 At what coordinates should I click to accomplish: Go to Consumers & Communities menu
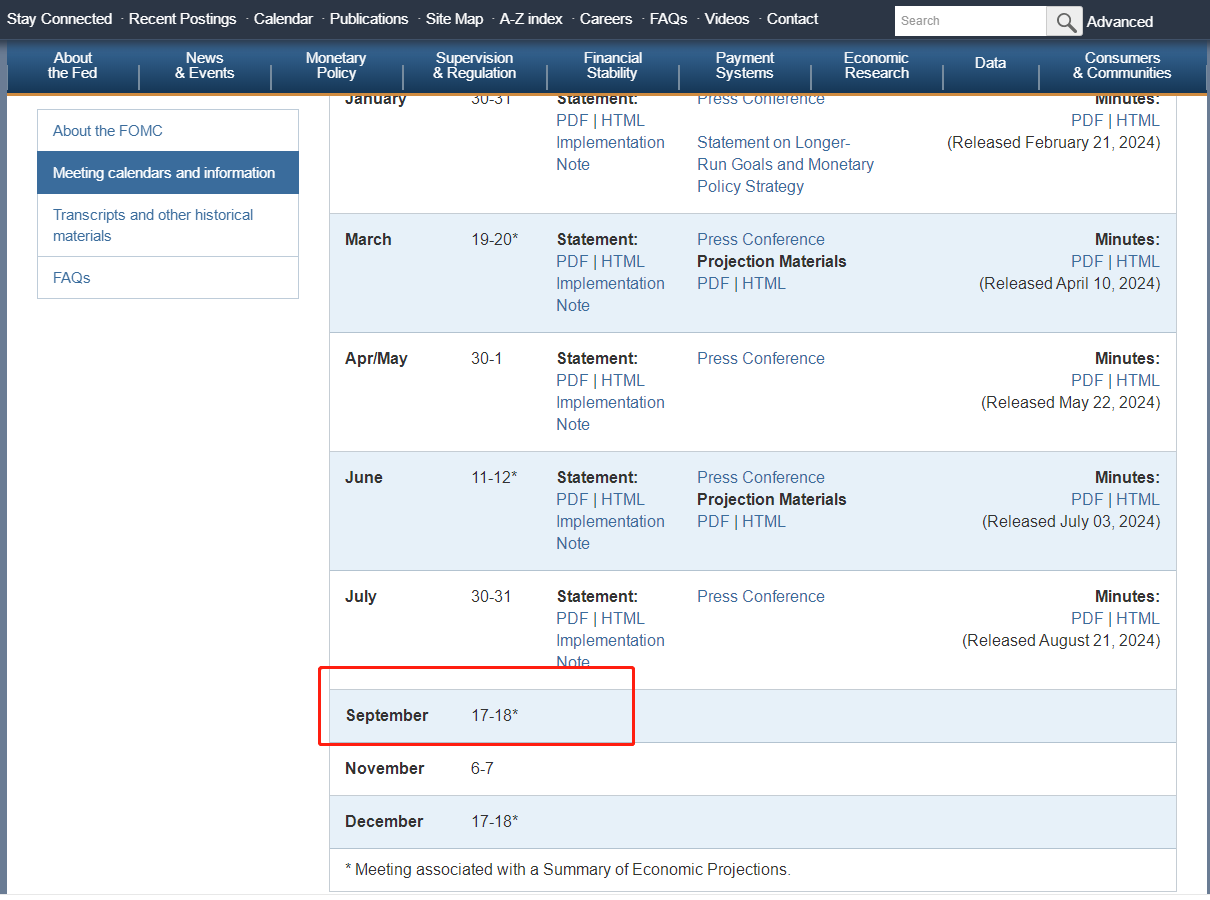point(1122,65)
